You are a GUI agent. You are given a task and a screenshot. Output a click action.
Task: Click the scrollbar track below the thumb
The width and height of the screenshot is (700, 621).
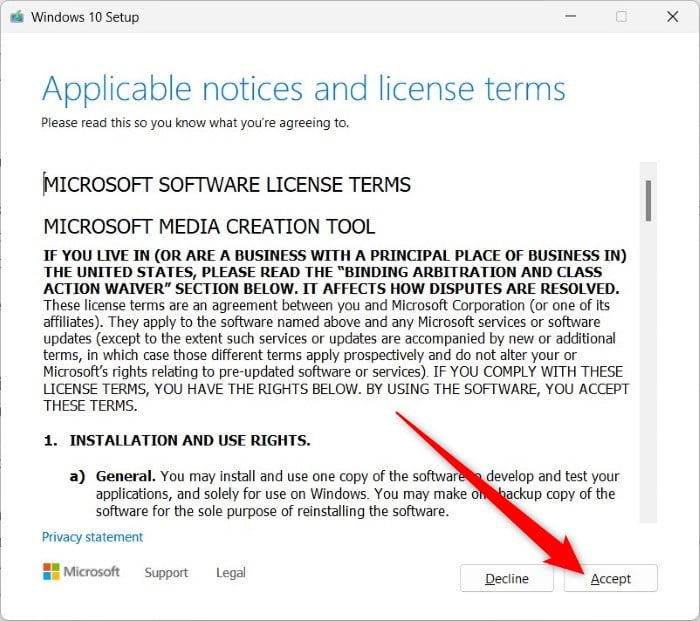pyautogui.click(x=648, y=371)
